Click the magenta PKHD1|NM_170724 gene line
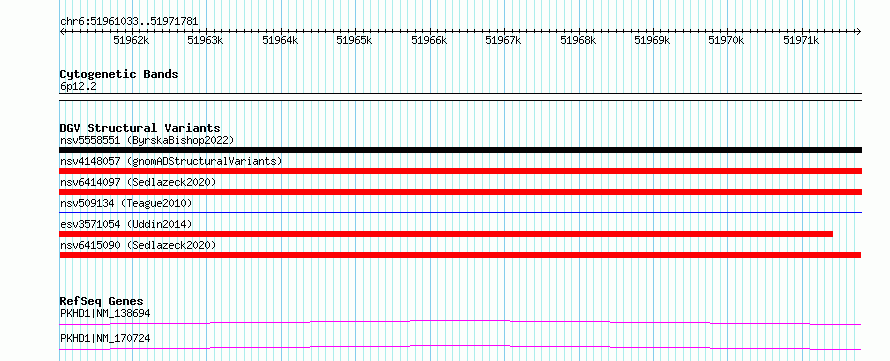 460,347
